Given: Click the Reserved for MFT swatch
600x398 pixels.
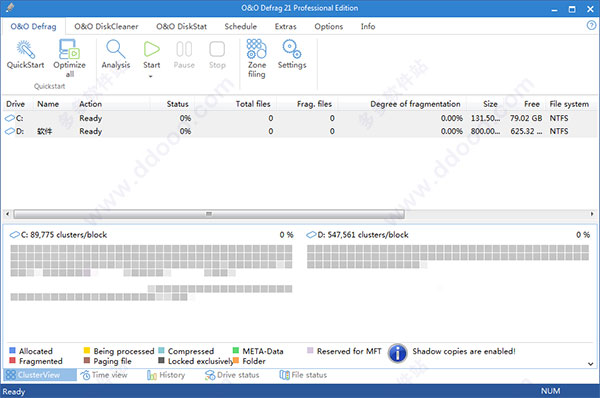Looking at the screenshot, I should (x=310, y=351).
